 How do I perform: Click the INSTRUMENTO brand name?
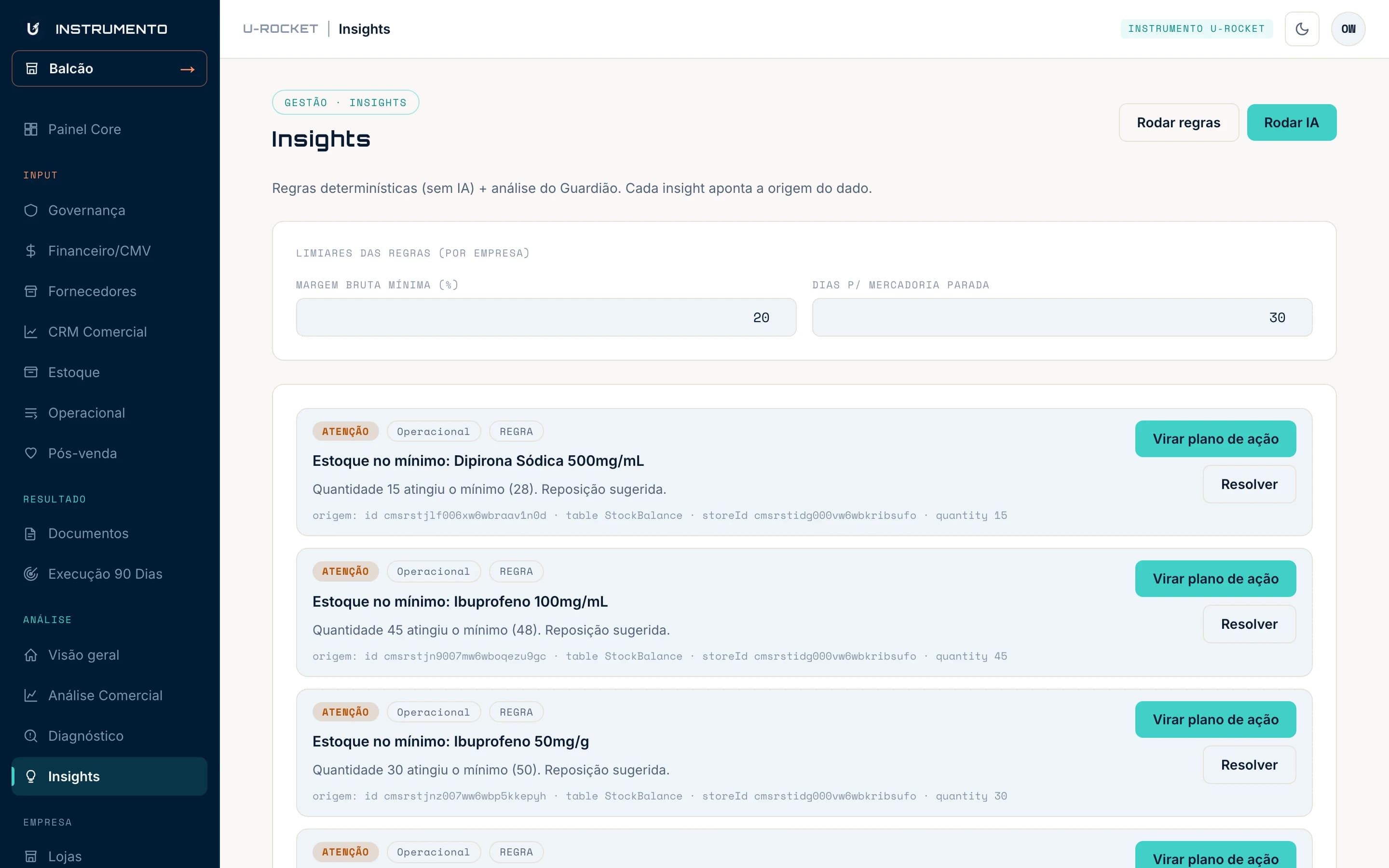pos(111,29)
